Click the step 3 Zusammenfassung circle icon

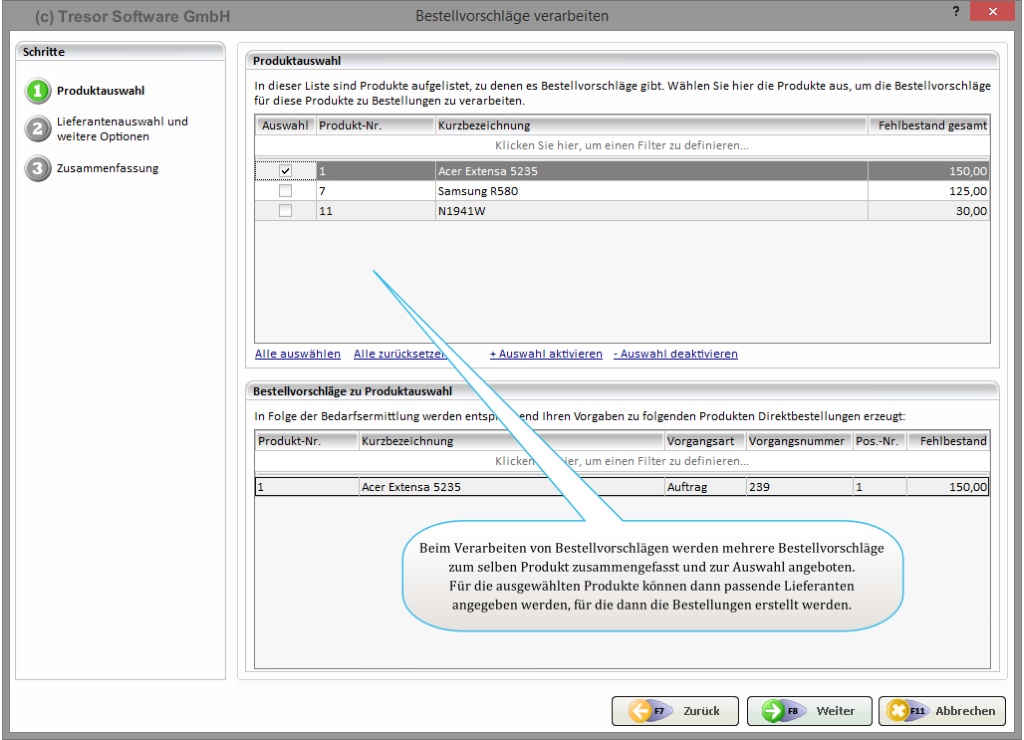click(x=37, y=168)
